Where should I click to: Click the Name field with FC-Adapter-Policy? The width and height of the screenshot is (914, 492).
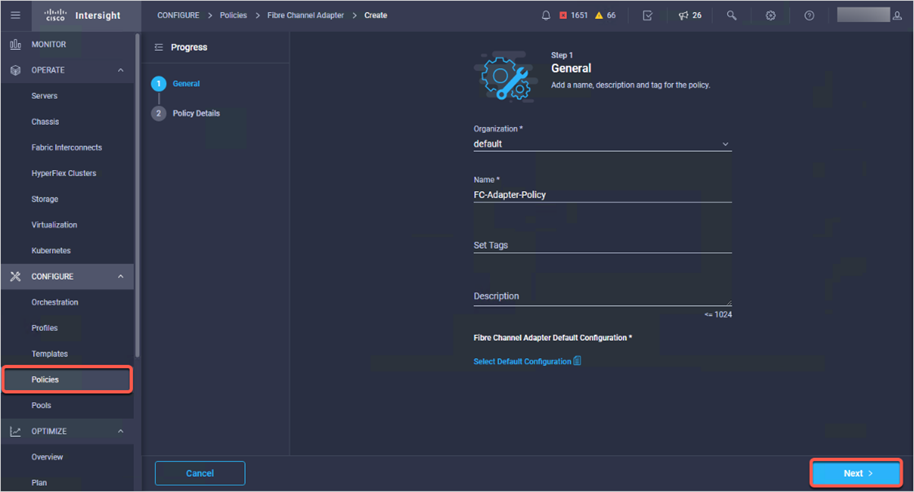pos(602,195)
